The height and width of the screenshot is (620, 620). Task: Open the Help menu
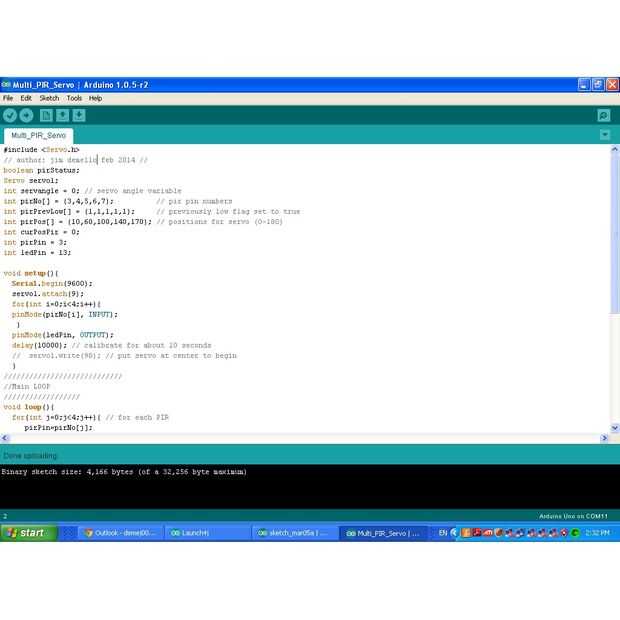point(95,98)
